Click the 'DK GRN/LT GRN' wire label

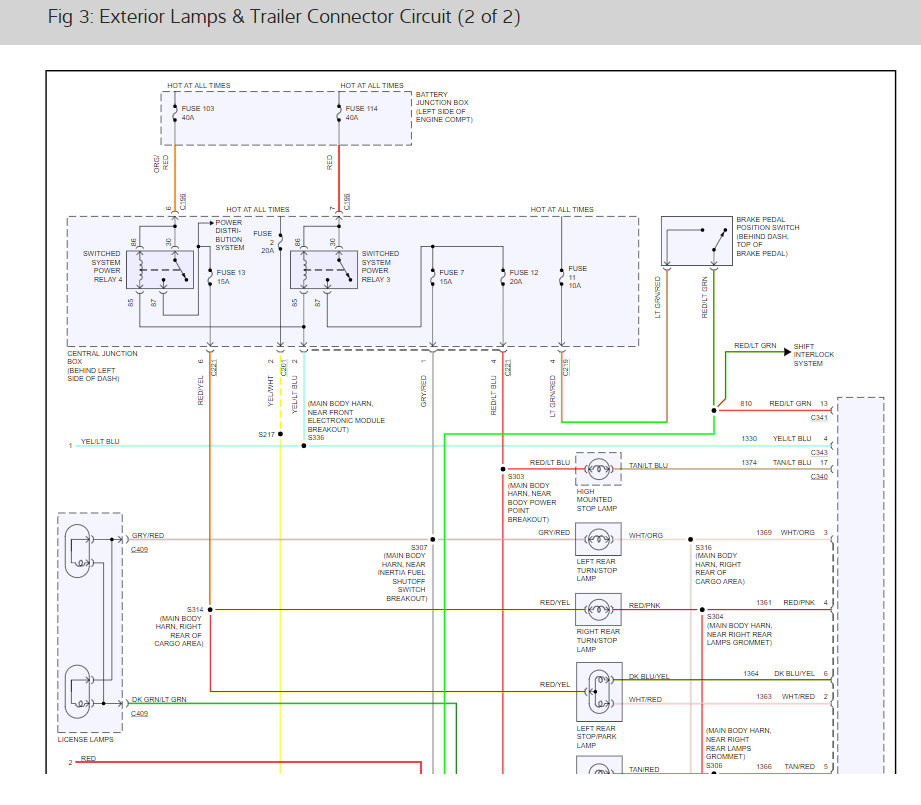159,699
